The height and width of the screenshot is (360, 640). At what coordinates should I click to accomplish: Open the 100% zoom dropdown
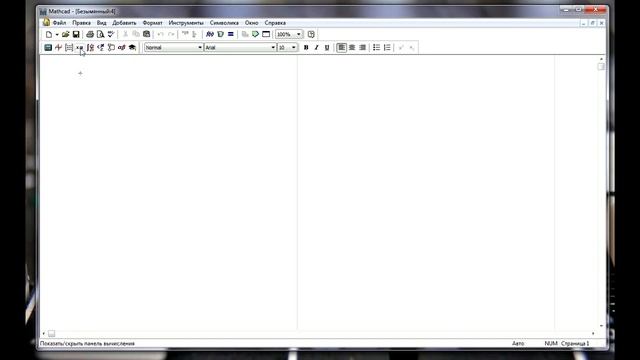299,34
